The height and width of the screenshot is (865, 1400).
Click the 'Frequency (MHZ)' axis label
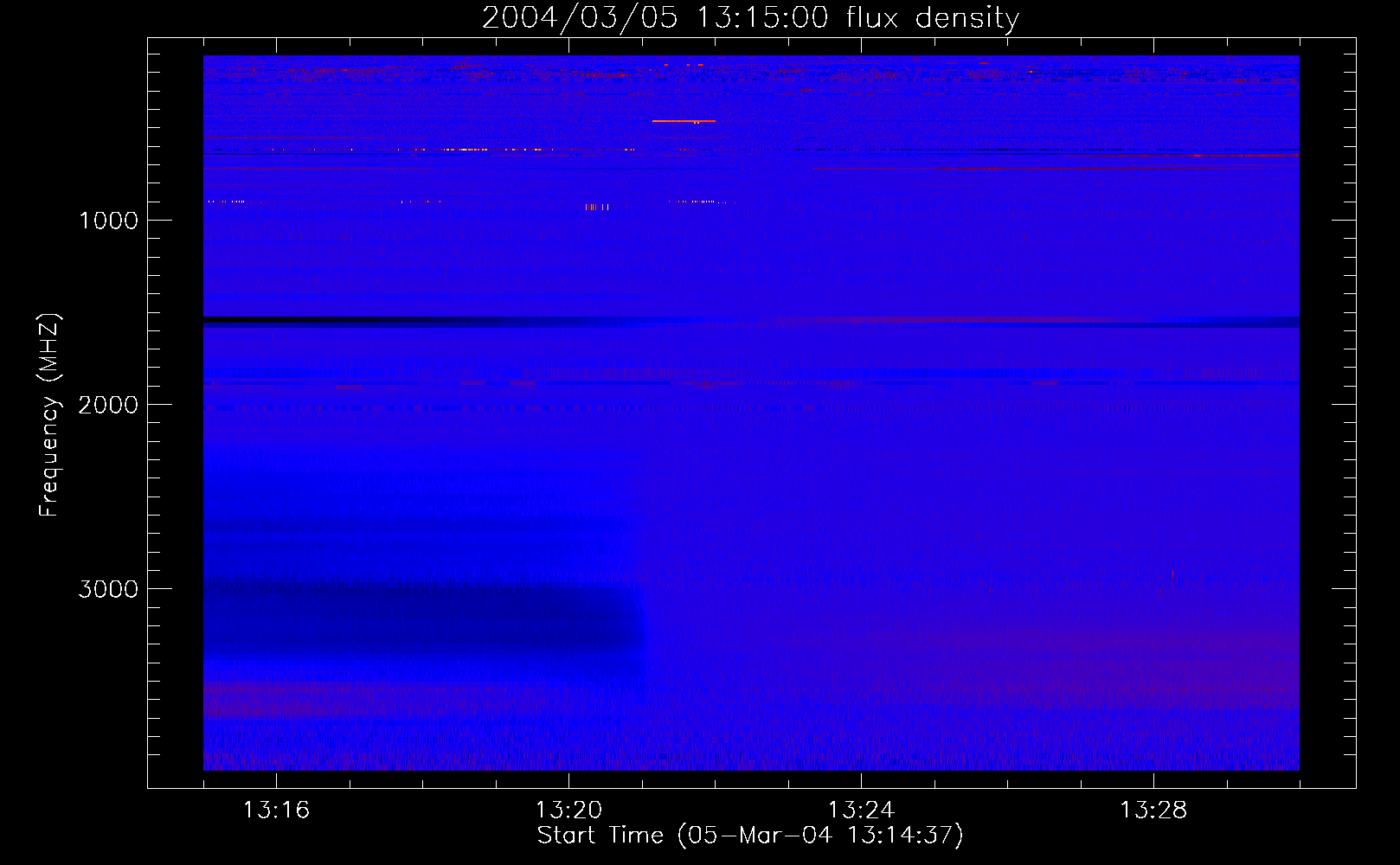[50, 415]
